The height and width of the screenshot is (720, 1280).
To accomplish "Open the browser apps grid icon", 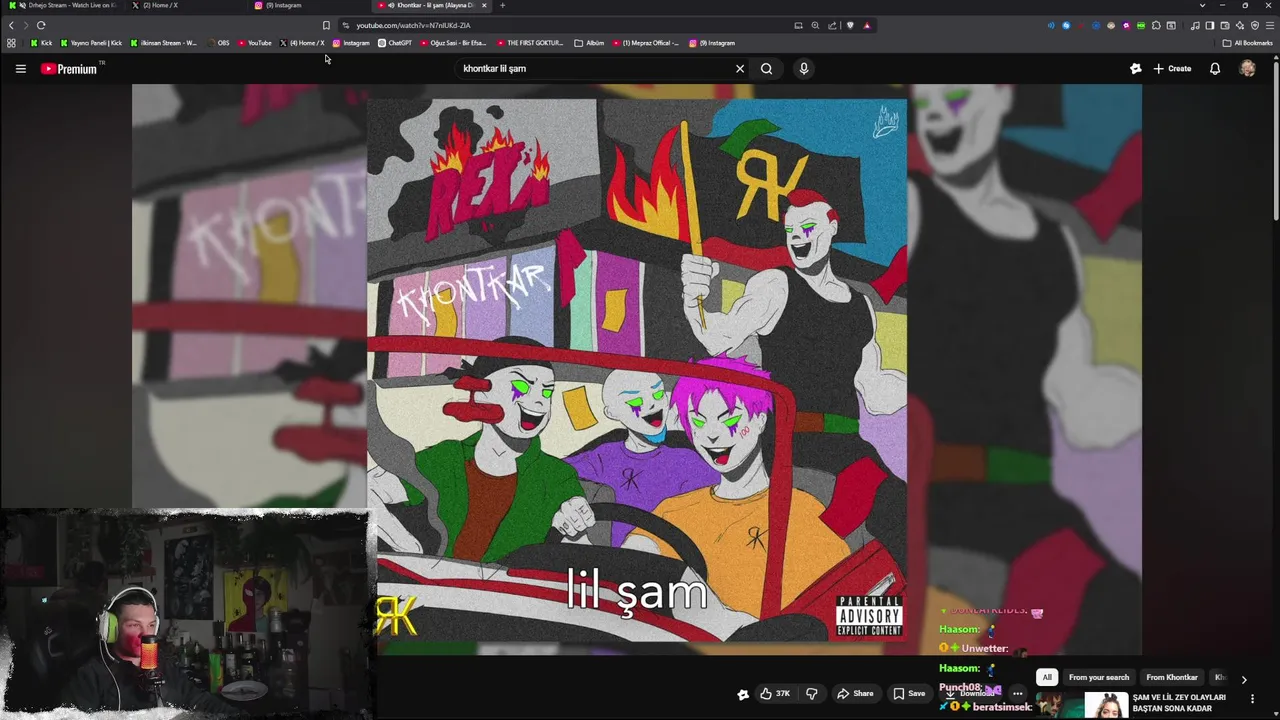I will coord(11,43).
